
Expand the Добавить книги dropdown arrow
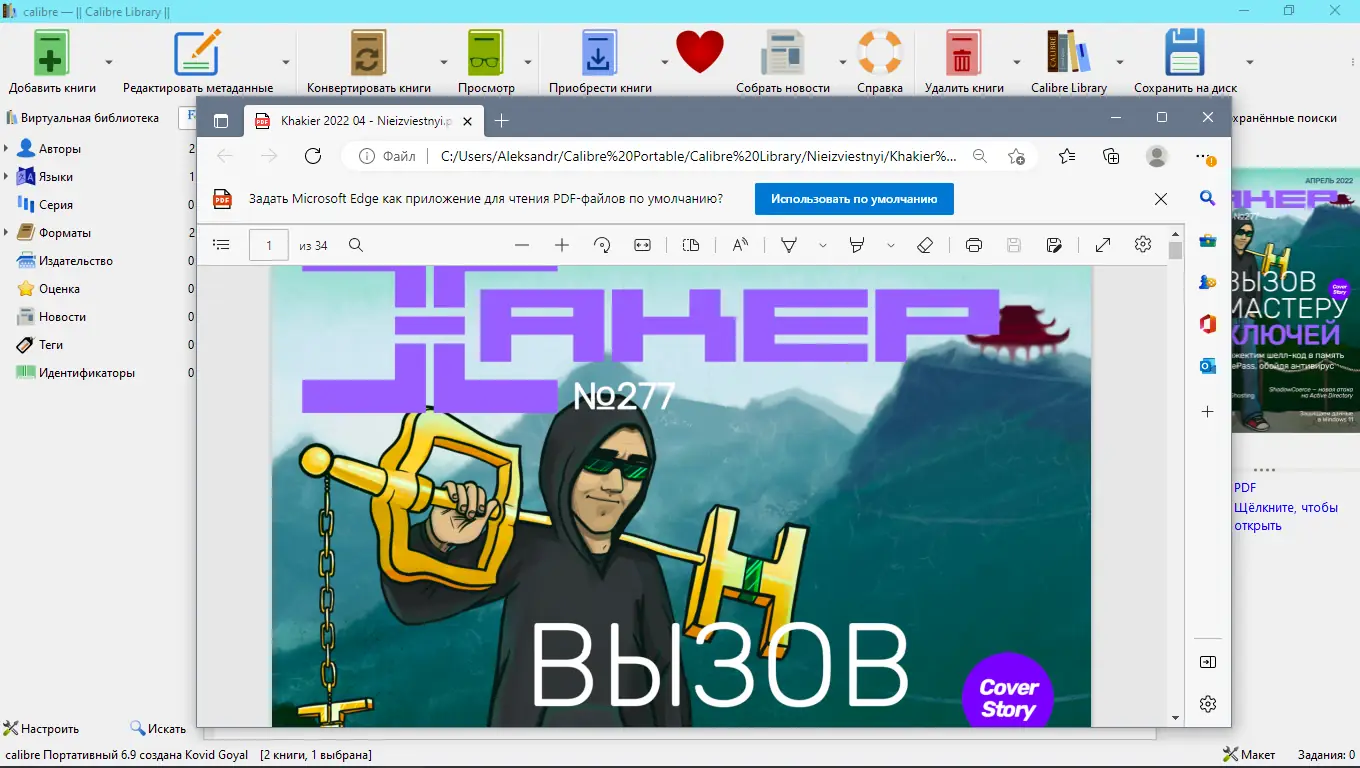(x=109, y=60)
